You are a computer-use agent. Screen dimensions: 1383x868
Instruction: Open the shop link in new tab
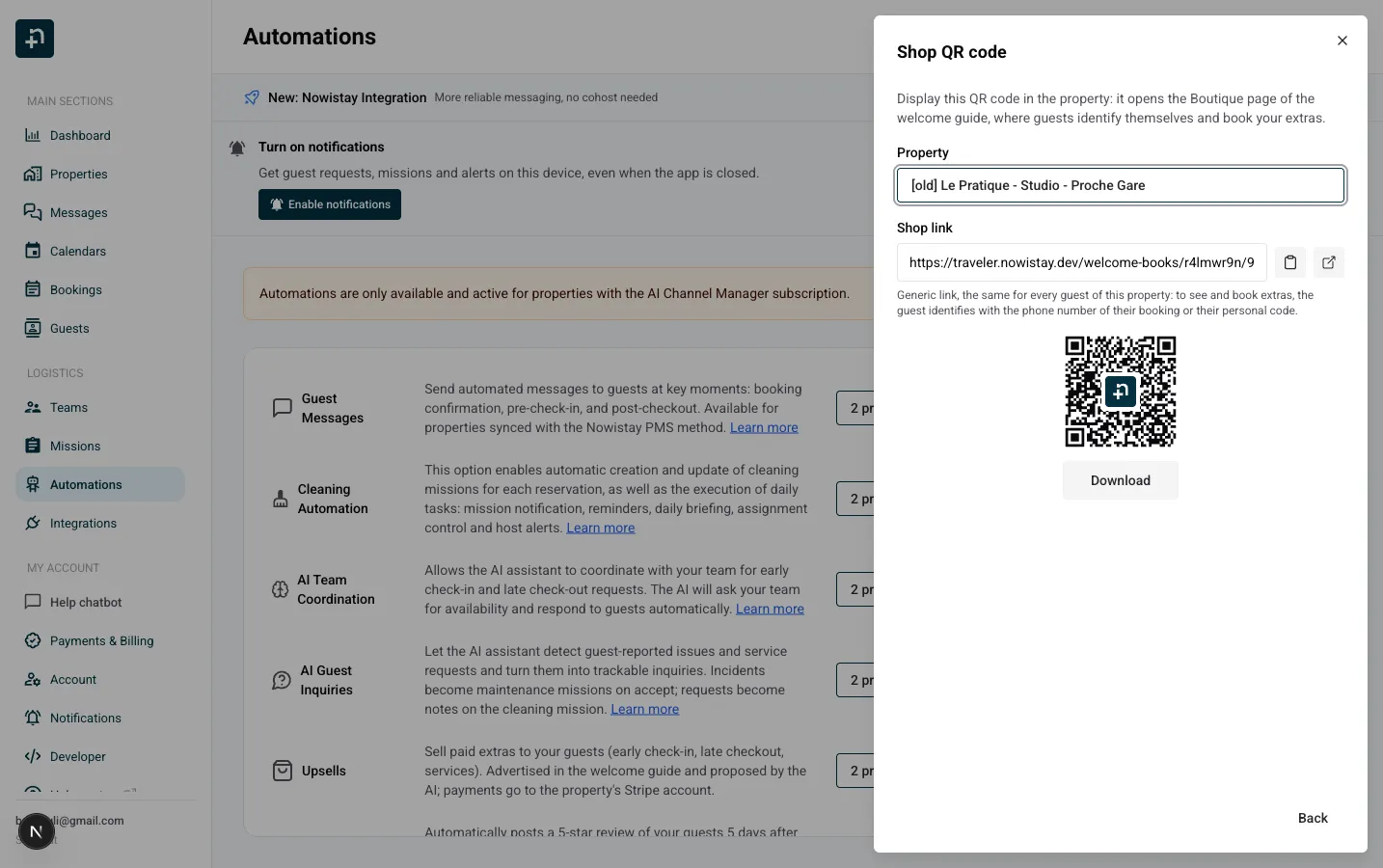[1328, 262]
